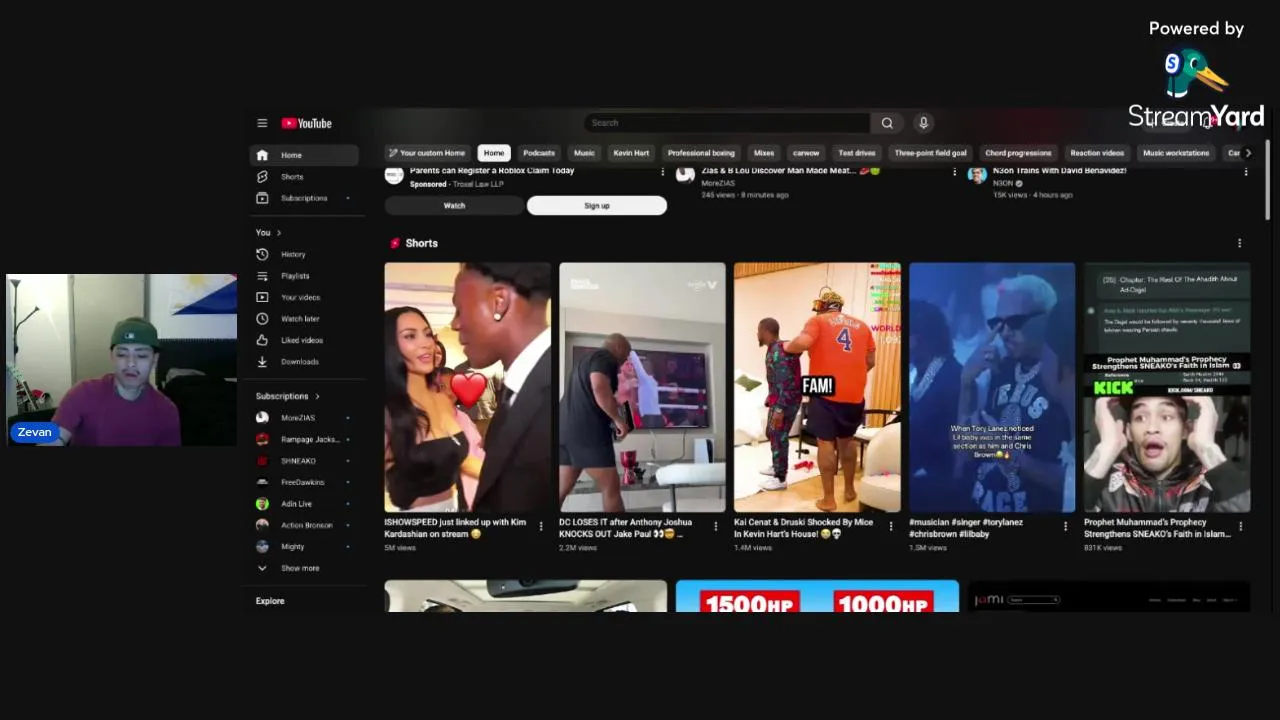
Task: Open Downloads in the sidebar
Action: [x=304, y=362]
